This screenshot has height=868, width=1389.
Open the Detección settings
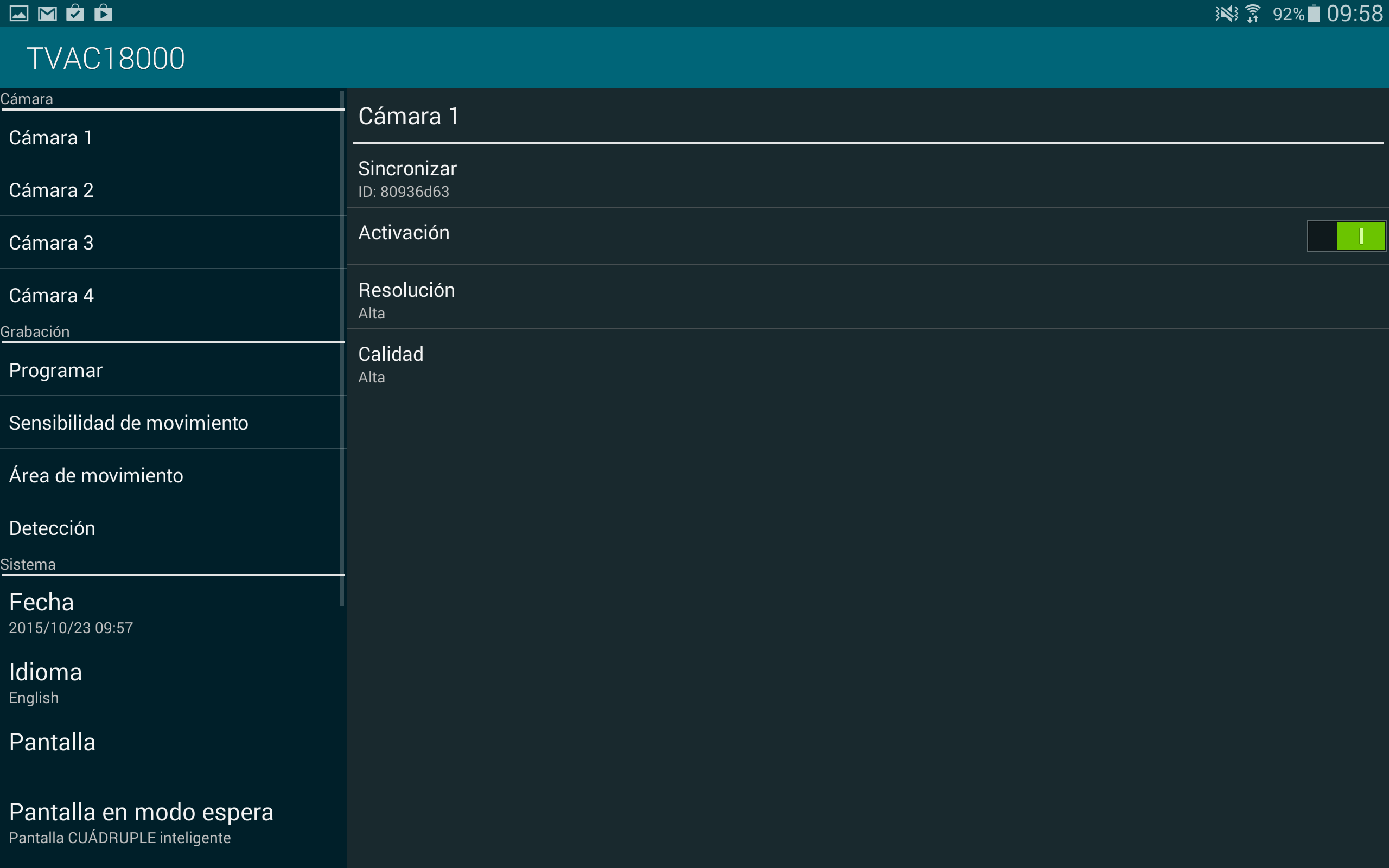(x=173, y=527)
